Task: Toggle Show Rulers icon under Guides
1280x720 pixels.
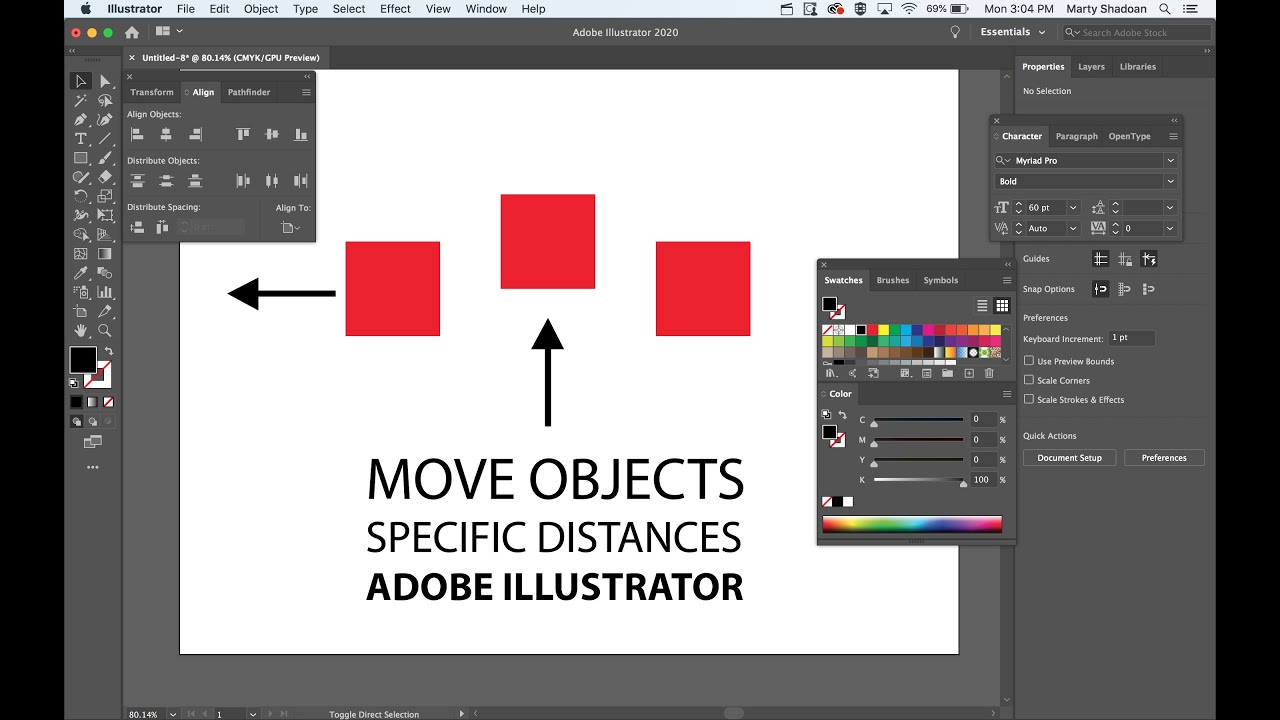Action: (x=1100, y=259)
